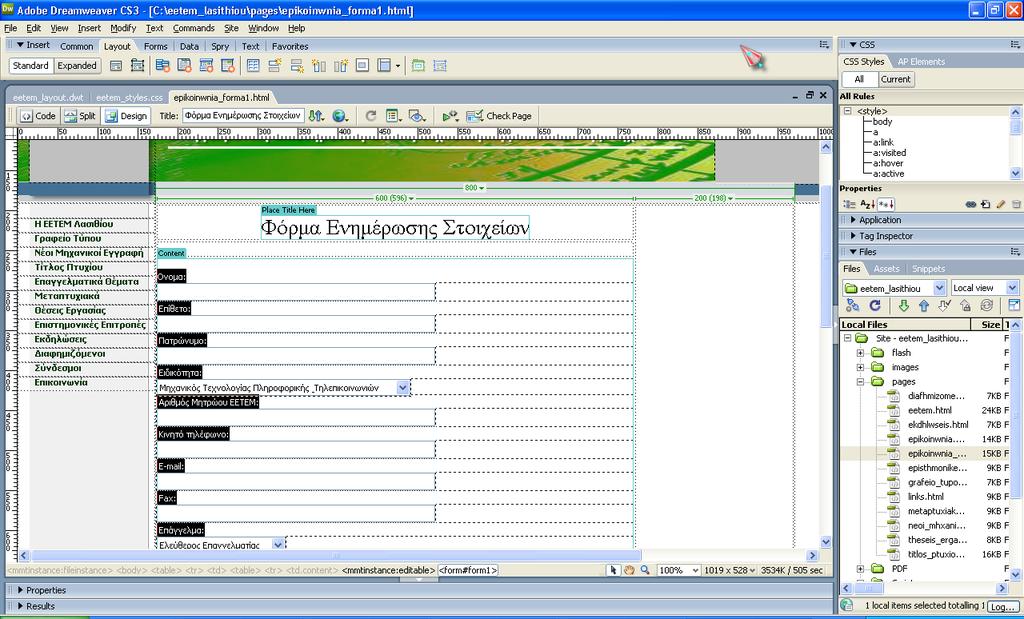Screen dimensions: 1024x619
Task: Attach a style sheet with link icon
Action: click(971, 204)
